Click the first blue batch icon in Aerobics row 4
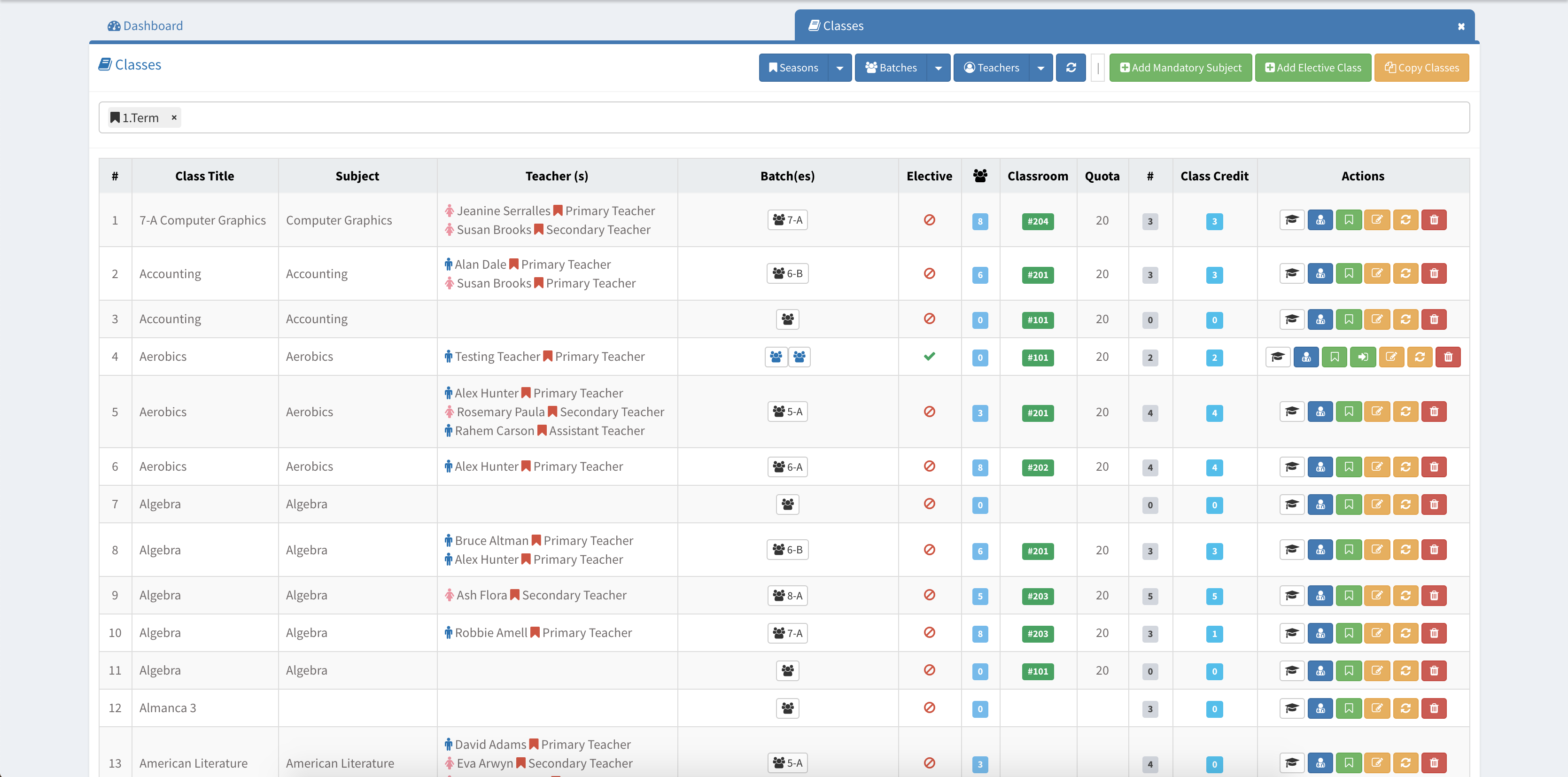1568x777 pixels. tap(776, 357)
